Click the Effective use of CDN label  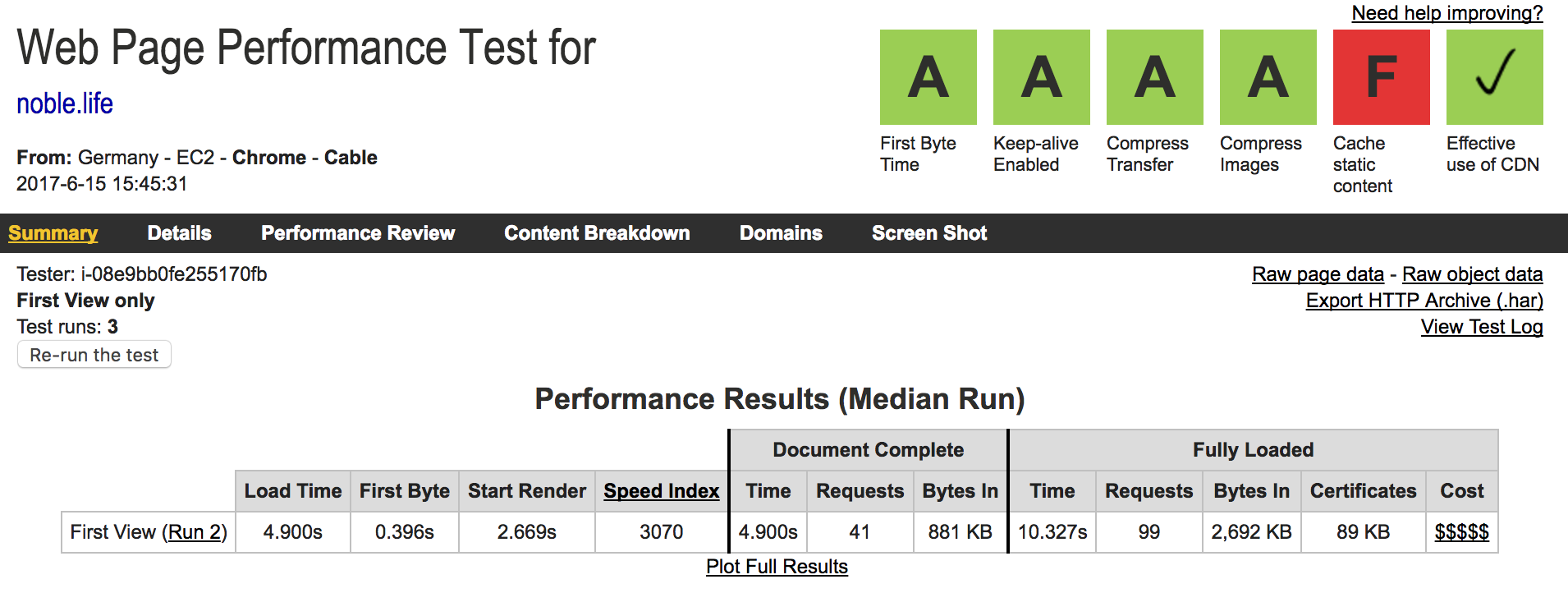[x=1492, y=154]
